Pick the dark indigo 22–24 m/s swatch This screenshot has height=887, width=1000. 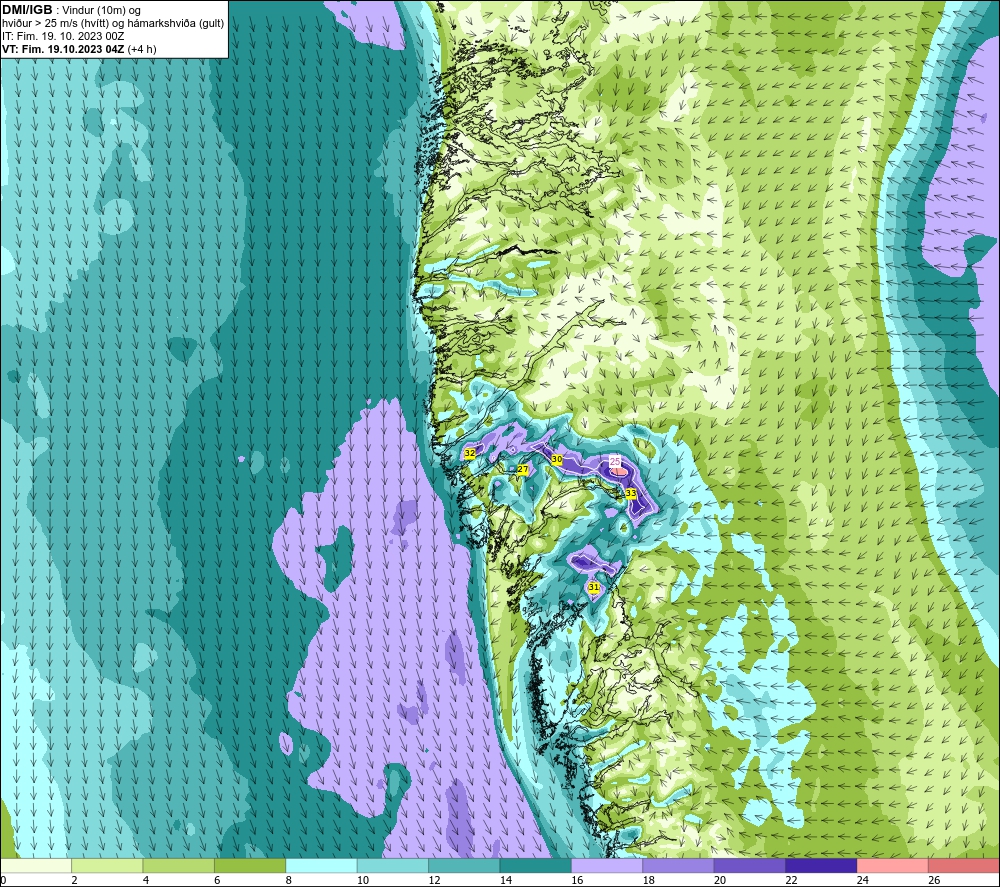821,865
